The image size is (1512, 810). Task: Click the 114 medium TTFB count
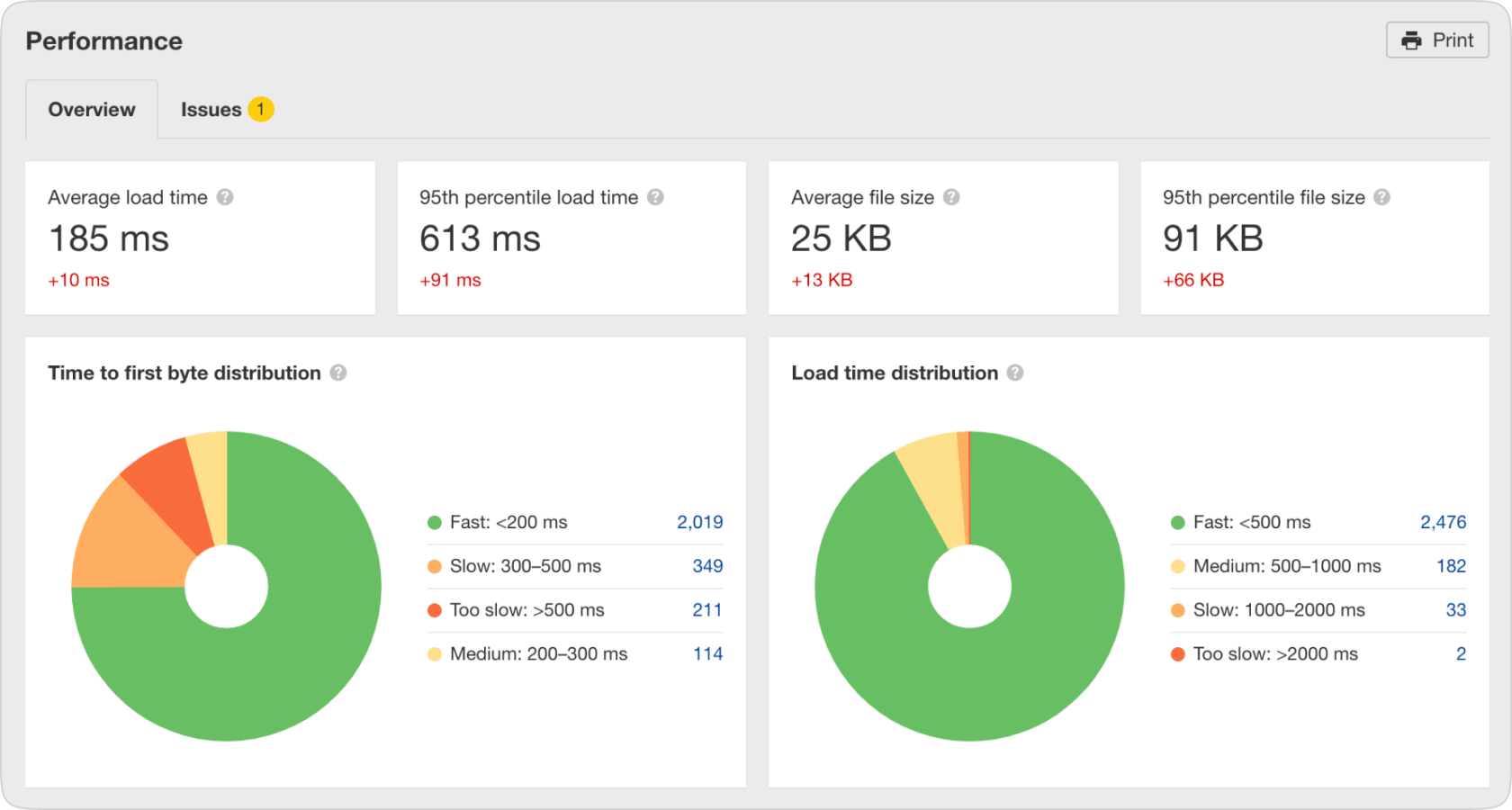(707, 654)
